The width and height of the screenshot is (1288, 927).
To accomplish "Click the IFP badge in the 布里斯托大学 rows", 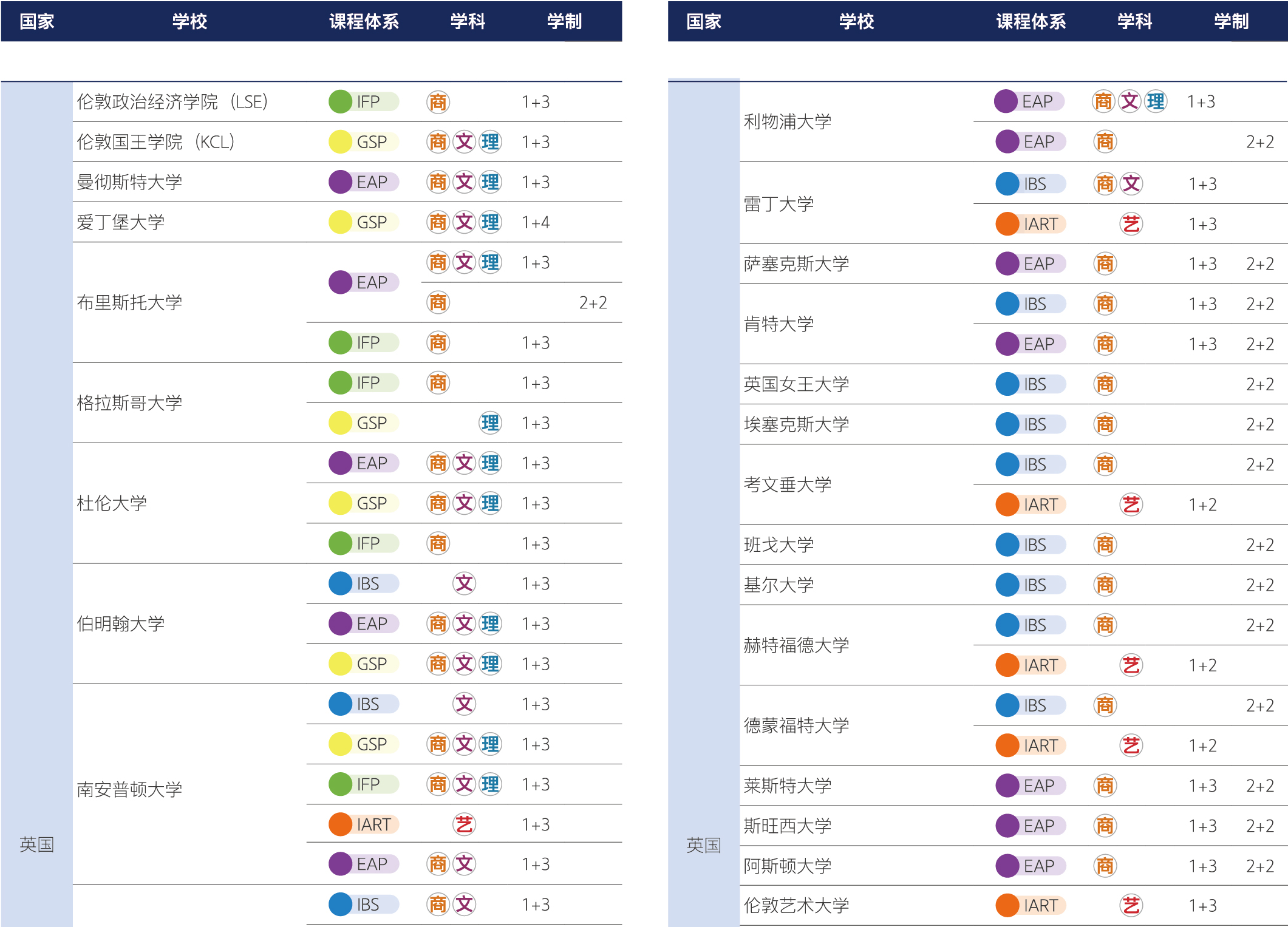I will pos(364,342).
